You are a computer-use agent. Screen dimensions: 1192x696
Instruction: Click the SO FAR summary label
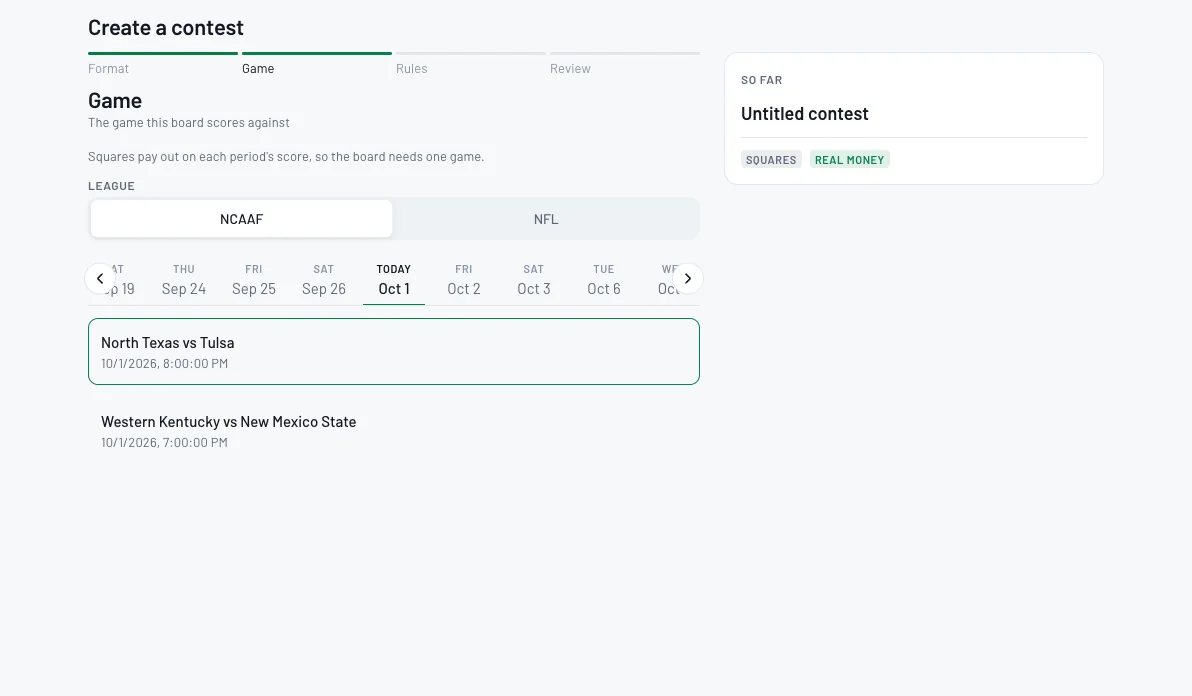(x=762, y=80)
